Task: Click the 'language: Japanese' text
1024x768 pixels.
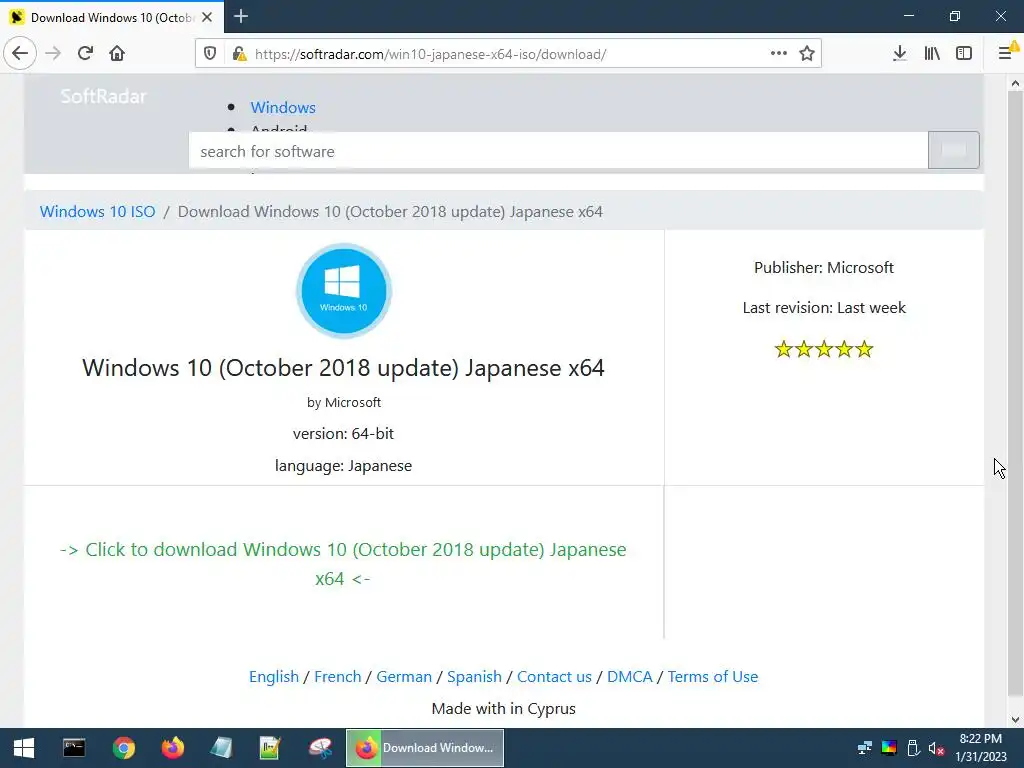Action: point(343,466)
